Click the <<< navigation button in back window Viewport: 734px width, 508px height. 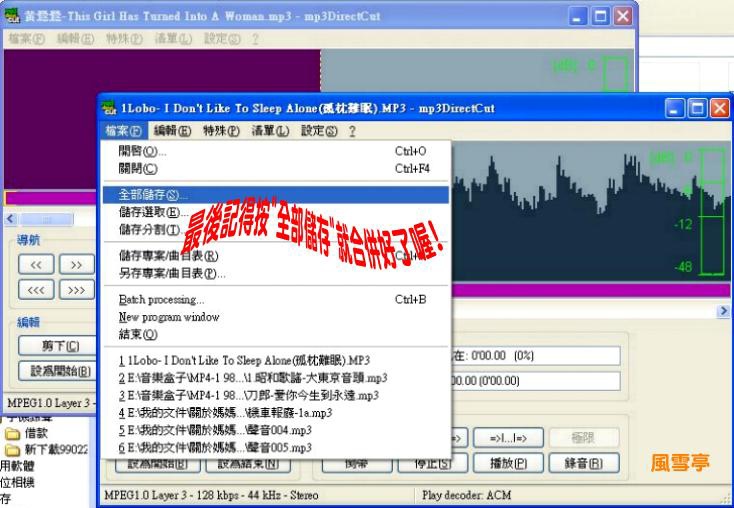pyautogui.click(x=36, y=290)
